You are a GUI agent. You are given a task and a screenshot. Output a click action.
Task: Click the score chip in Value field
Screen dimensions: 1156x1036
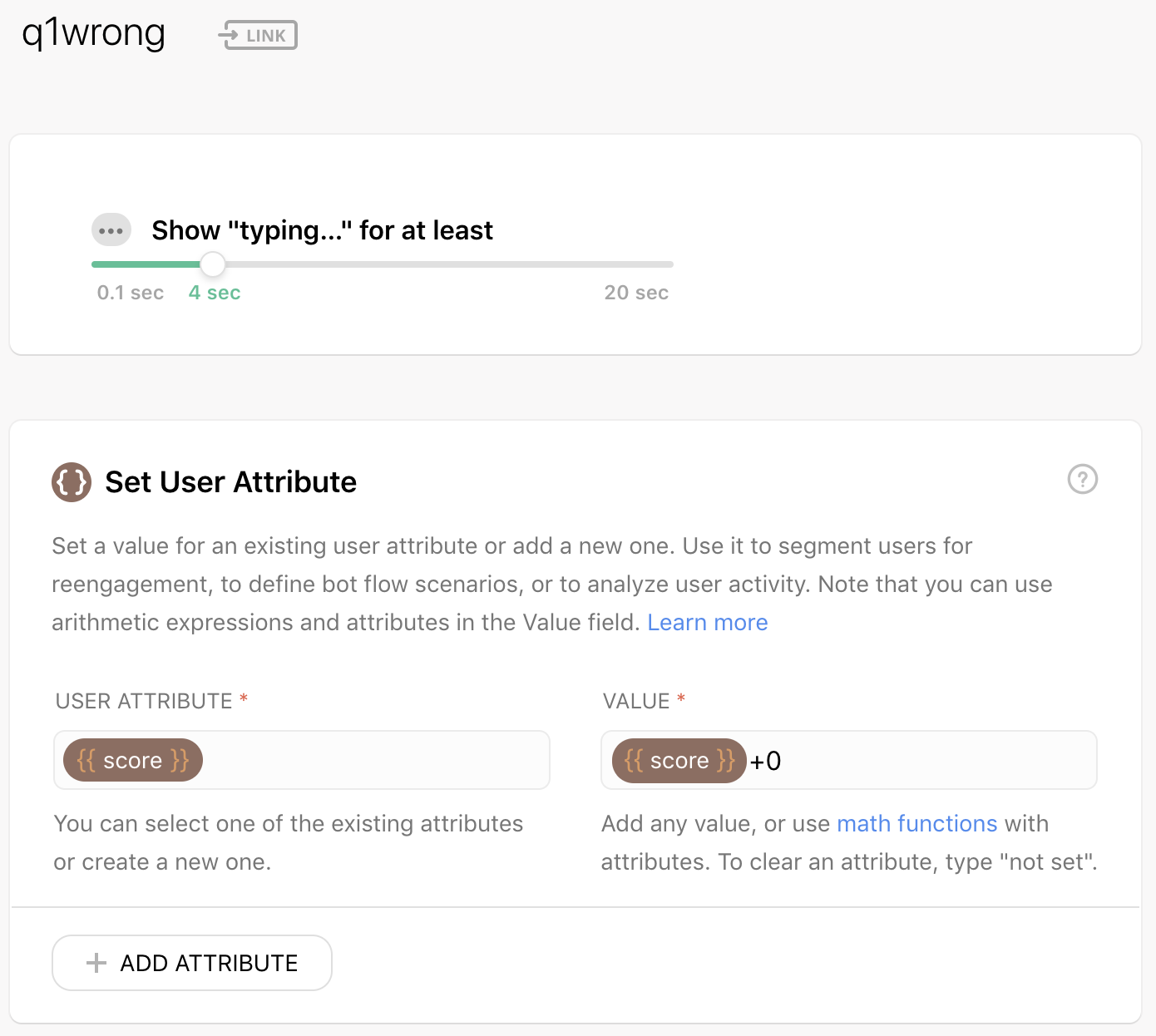point(679,760)
